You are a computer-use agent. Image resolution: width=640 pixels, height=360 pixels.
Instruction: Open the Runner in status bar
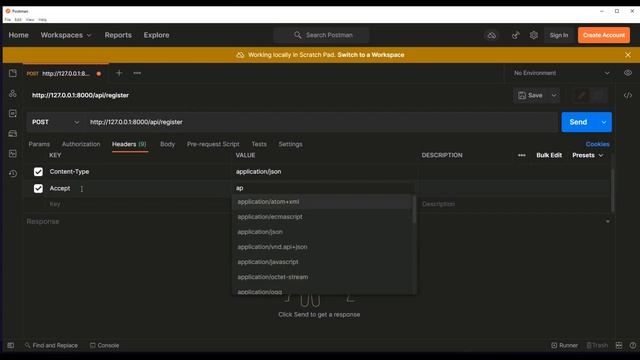(564, 345)
